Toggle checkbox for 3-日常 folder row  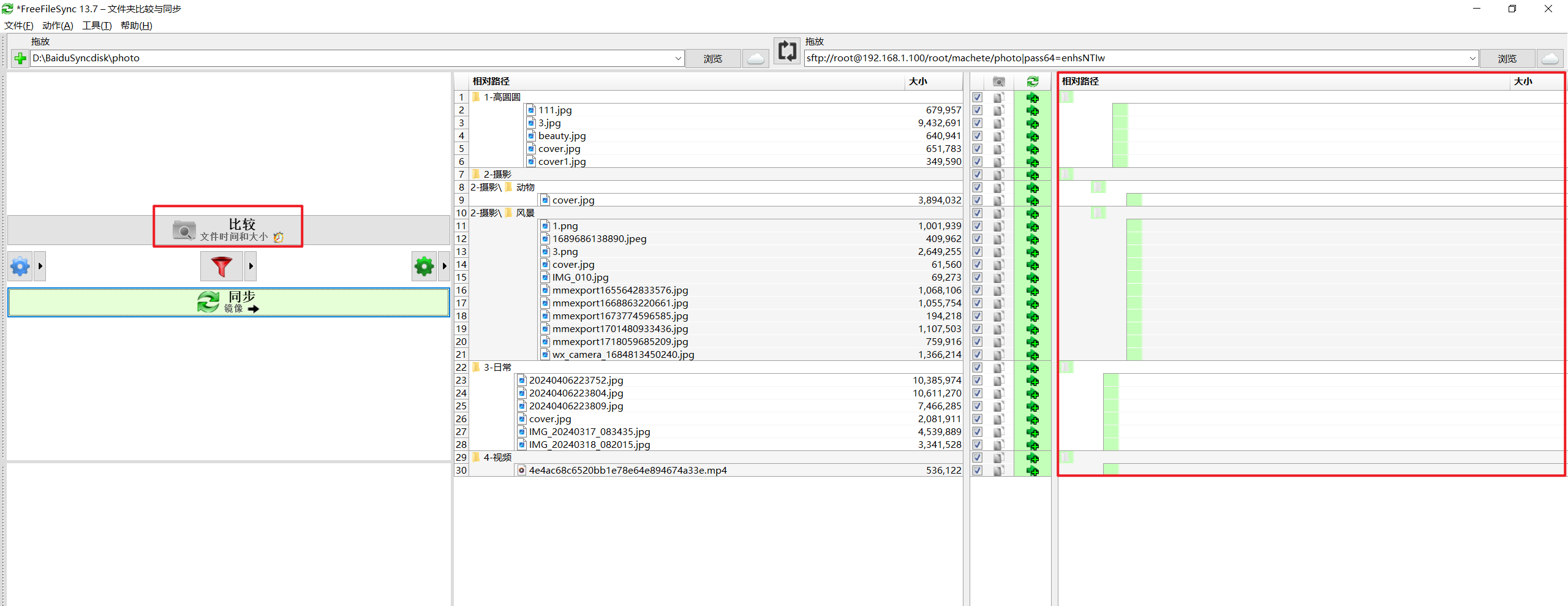tap(978, 368)
